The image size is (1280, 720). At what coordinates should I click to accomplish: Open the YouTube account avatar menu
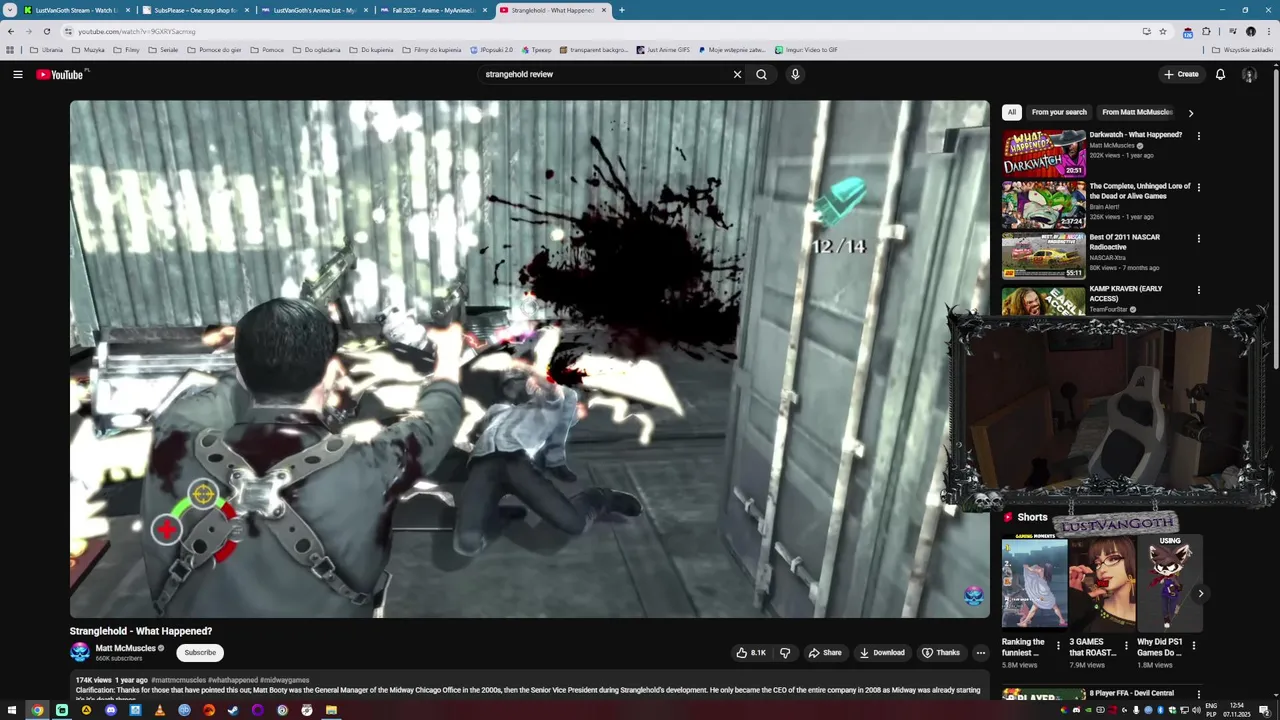pos(1249,74)
